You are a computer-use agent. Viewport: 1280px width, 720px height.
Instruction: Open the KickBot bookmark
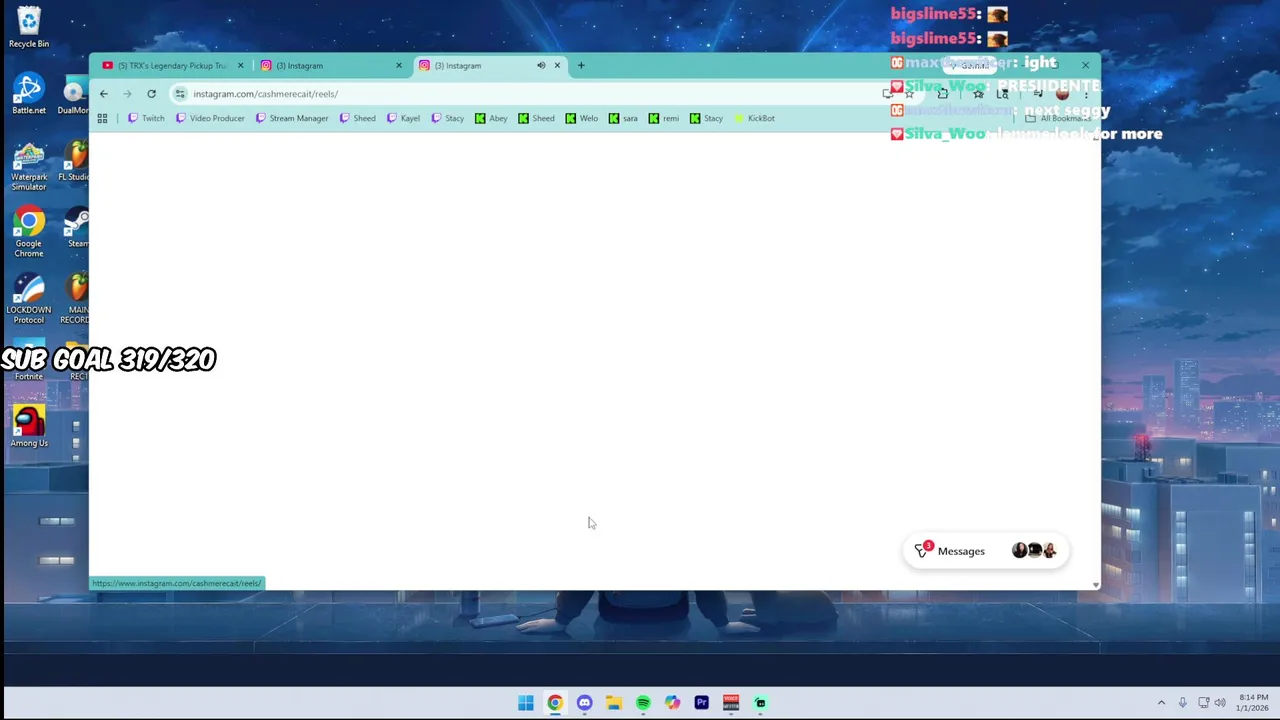[x=754, y=118]
